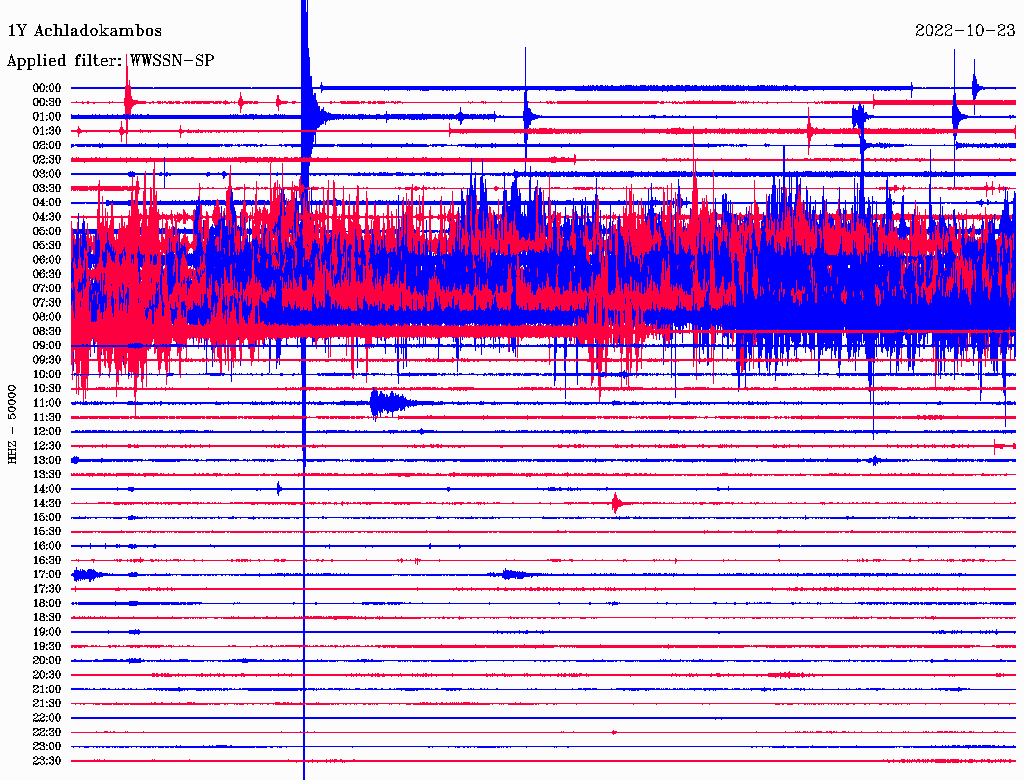The width and height of the screenshot is (1024, 780).
Task: Select the 01:00 time label
Action: [47, 117]
